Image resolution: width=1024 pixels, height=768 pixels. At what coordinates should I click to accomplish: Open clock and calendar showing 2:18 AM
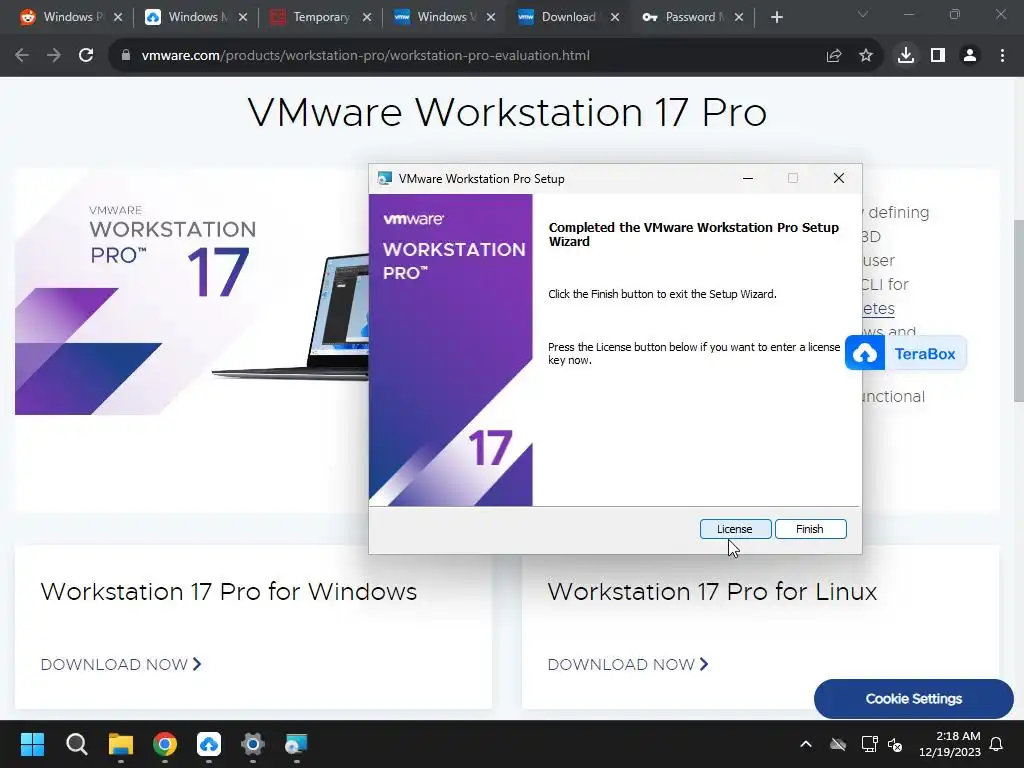tap(950, 744)
